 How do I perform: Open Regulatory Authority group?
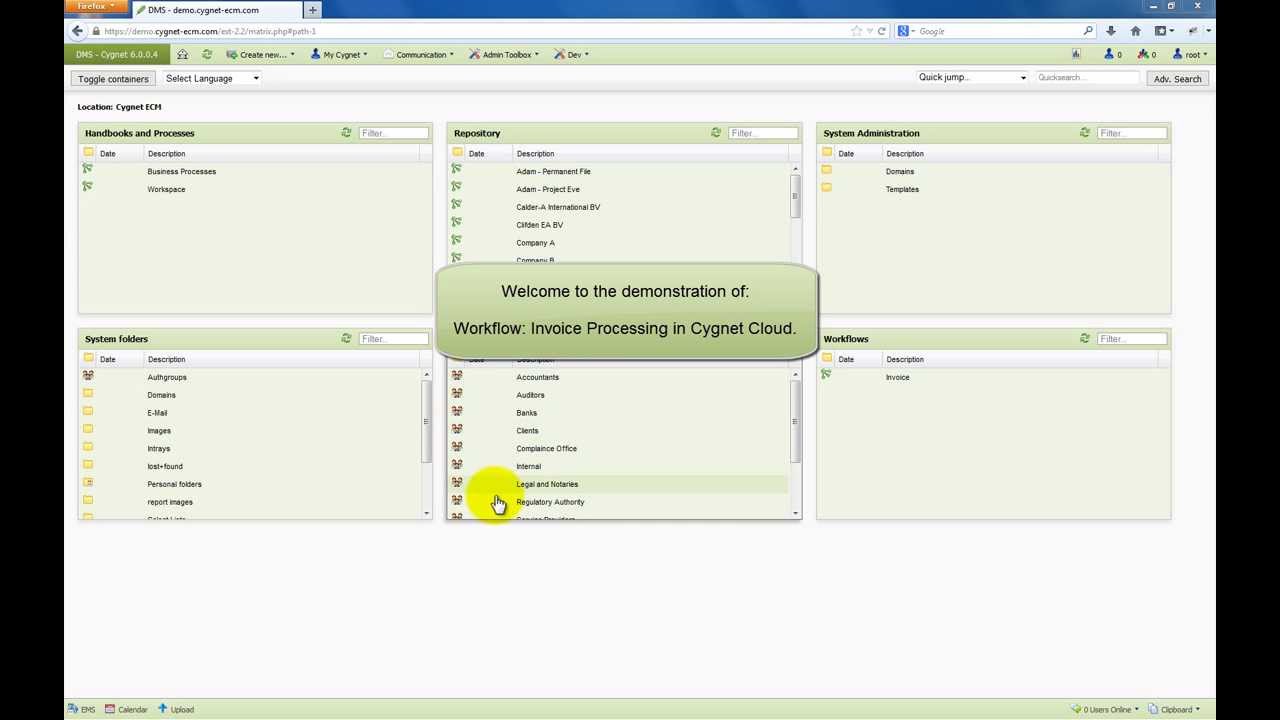coord(550,502)
